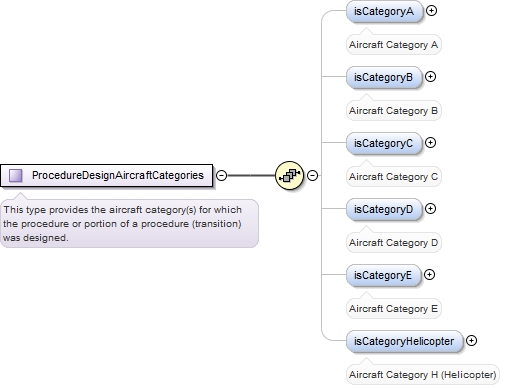Viewport: 507px width, 388px height.
Task: Click the 'Aircraft Category E' annotation
Action: click(x=394, y=309)
